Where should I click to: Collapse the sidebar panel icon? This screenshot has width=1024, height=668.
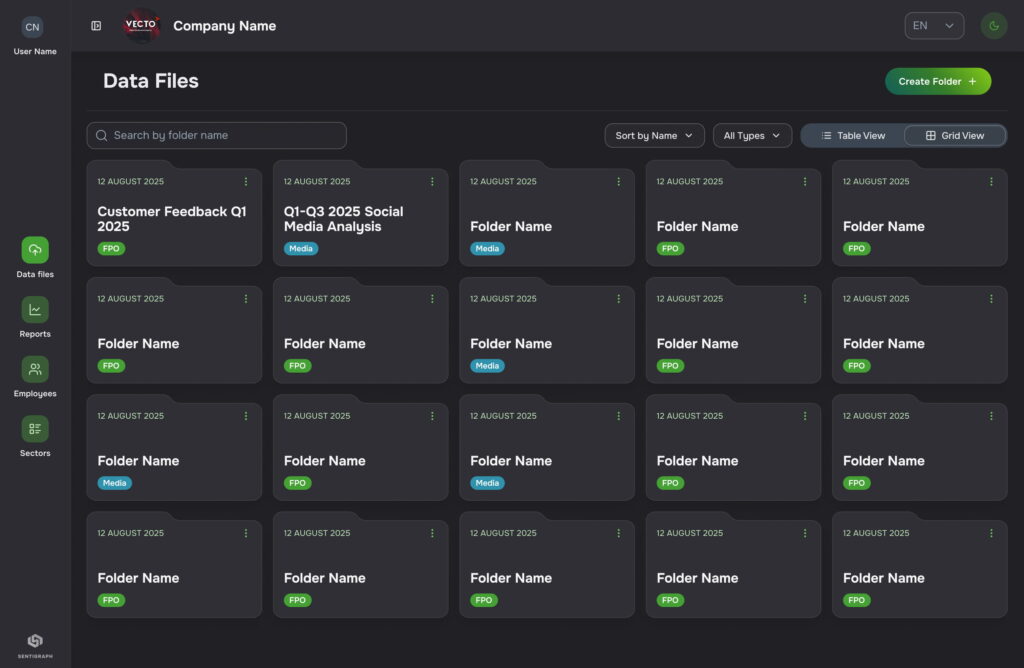[96, 26]
